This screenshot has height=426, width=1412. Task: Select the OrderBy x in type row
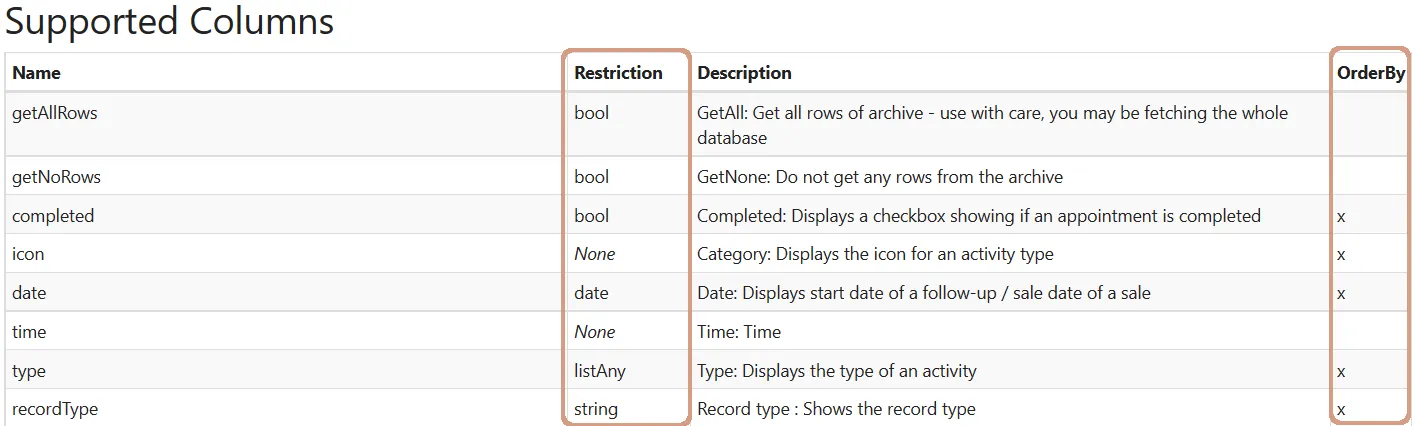pos(1341,371)
